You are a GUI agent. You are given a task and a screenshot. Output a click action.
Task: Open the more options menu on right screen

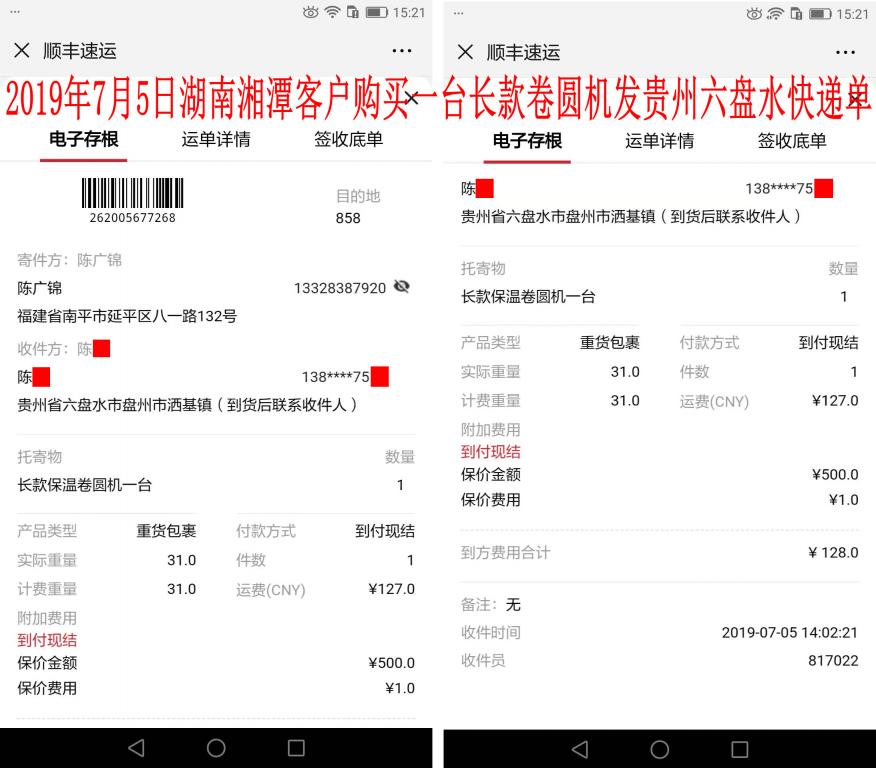click(846, 51)
